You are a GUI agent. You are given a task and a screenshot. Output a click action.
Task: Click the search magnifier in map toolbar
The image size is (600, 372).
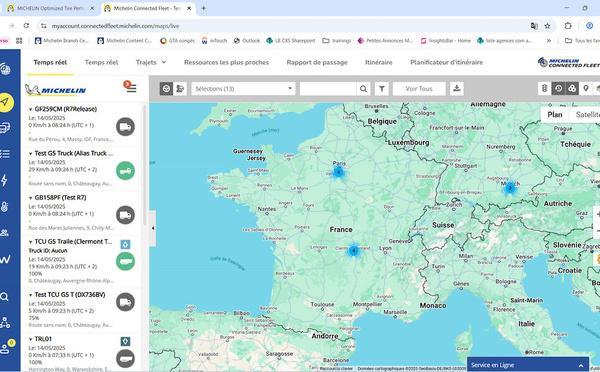[363, 89]
